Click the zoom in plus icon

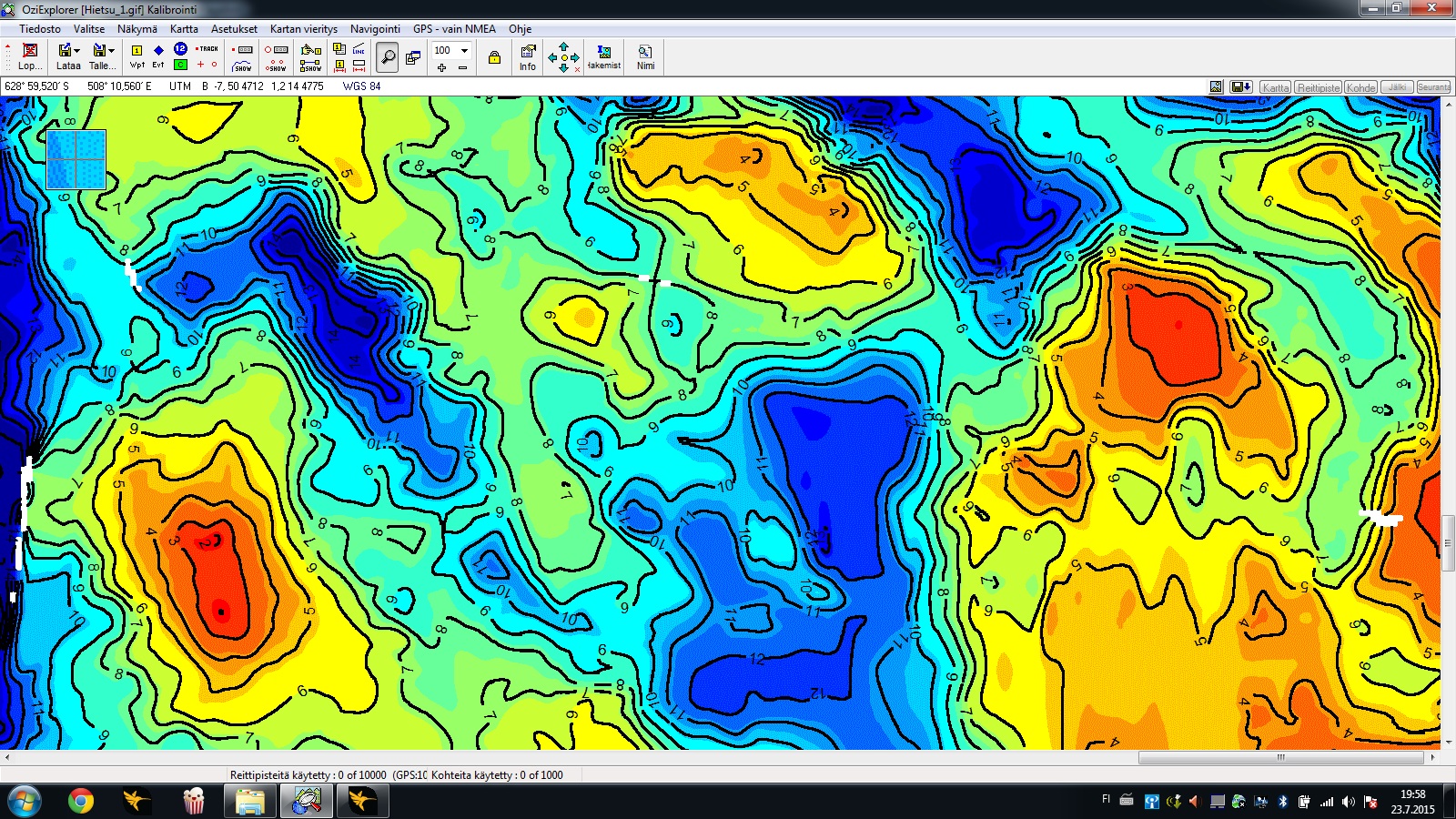441,67
